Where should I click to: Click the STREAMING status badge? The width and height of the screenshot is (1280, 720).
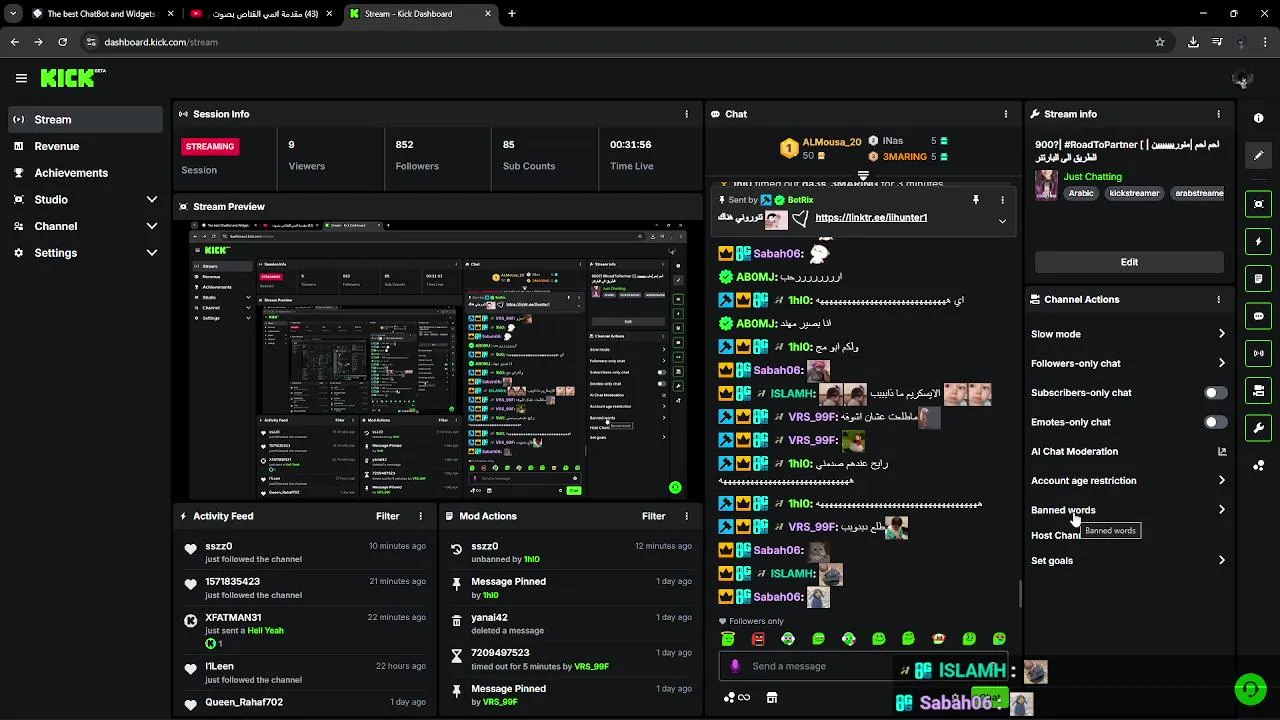pyautogui.click(x=210, y=146)
